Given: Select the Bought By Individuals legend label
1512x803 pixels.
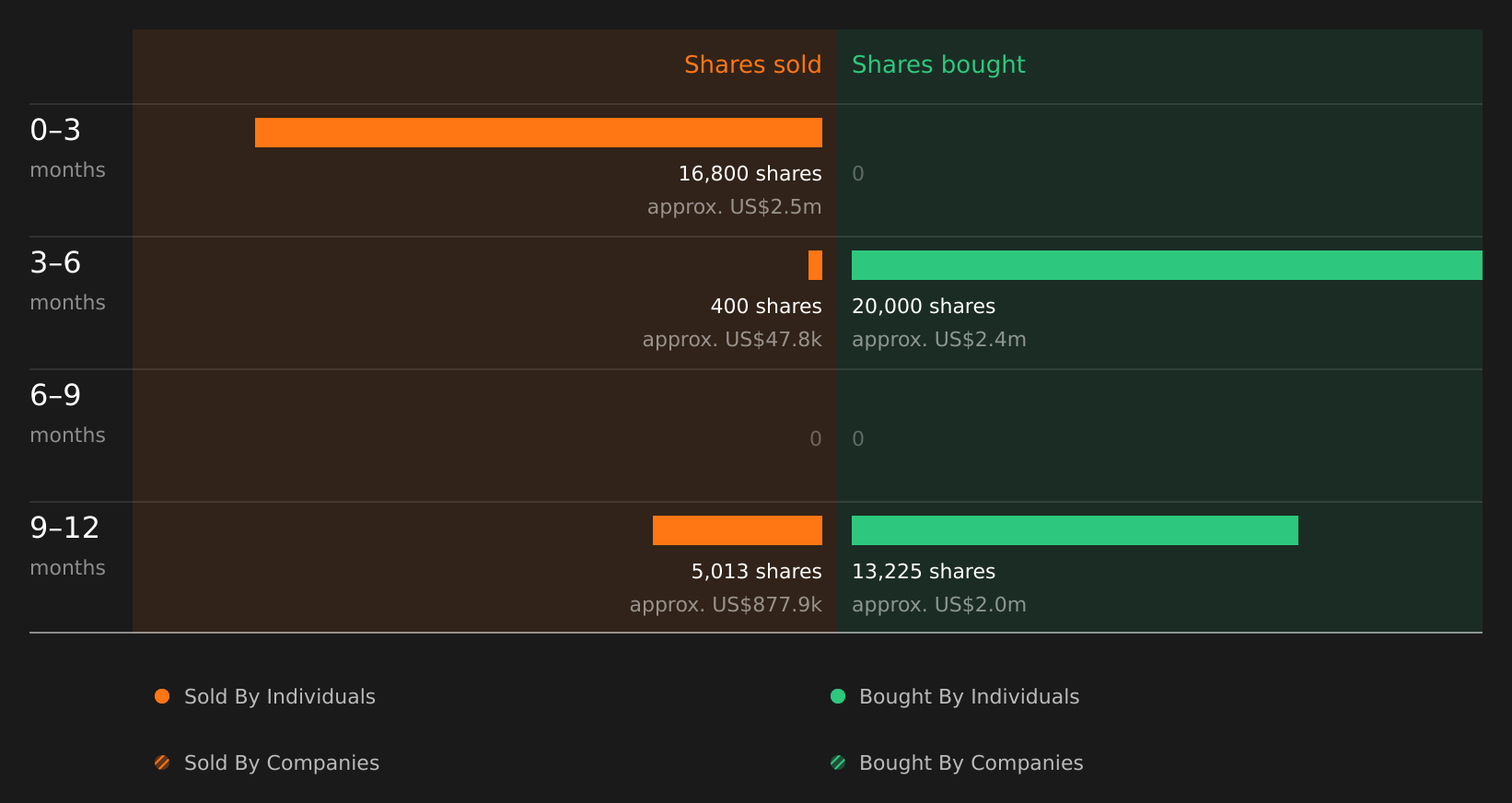Looking at the screenshot, I should coord(969,697).
